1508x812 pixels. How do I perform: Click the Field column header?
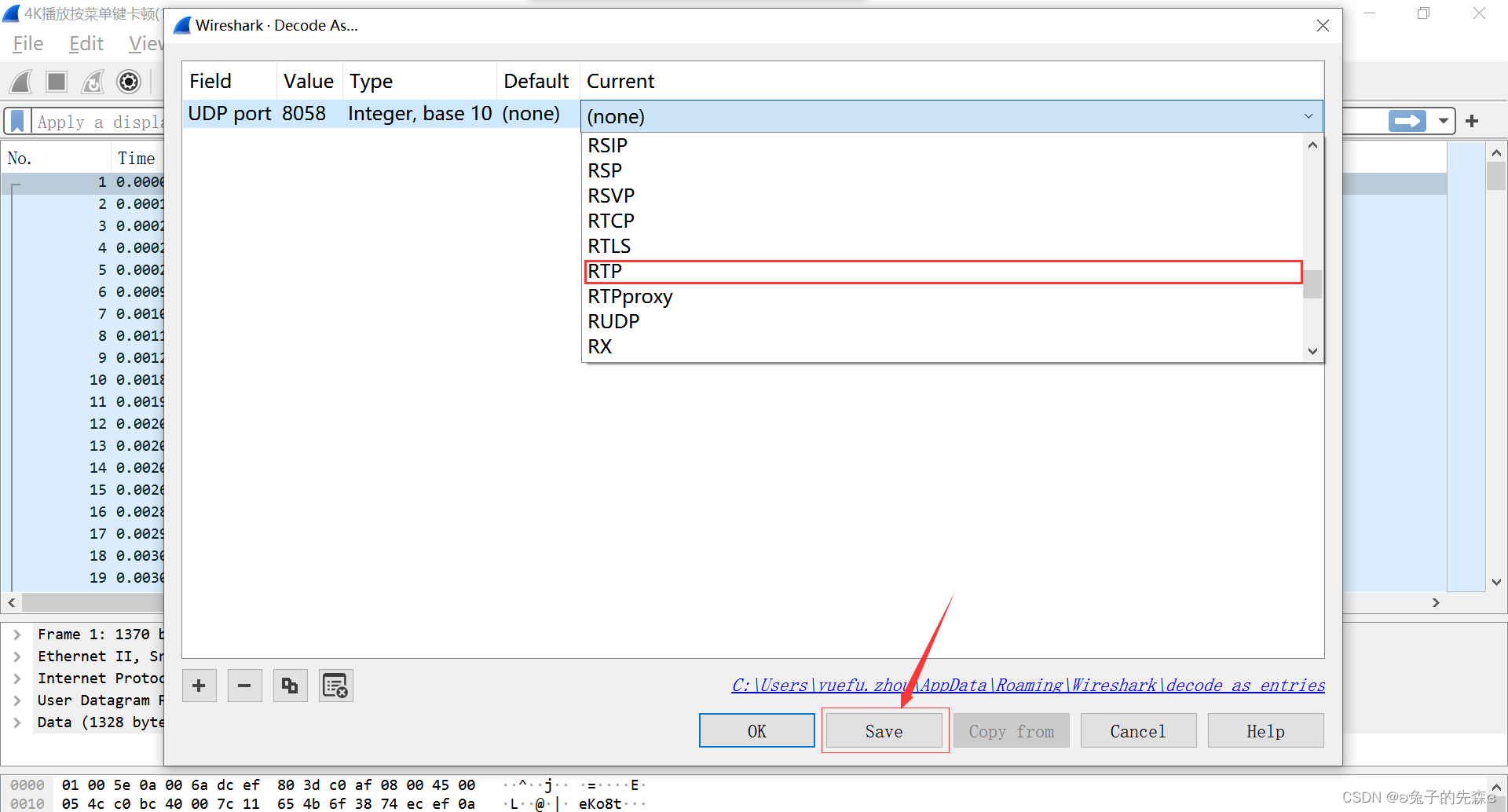(229, 81)
